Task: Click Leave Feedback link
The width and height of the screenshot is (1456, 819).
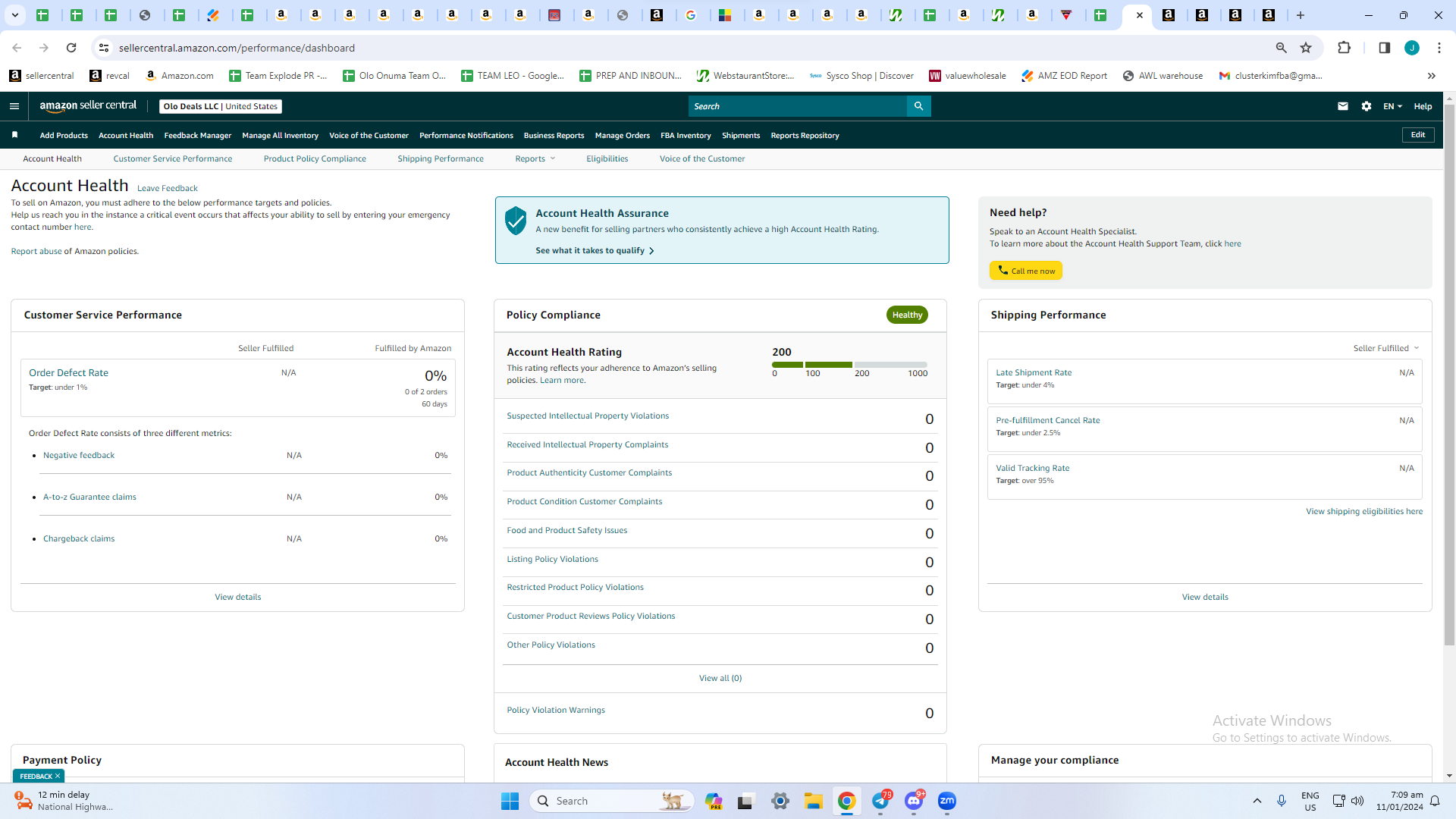Action: (167, 188)
